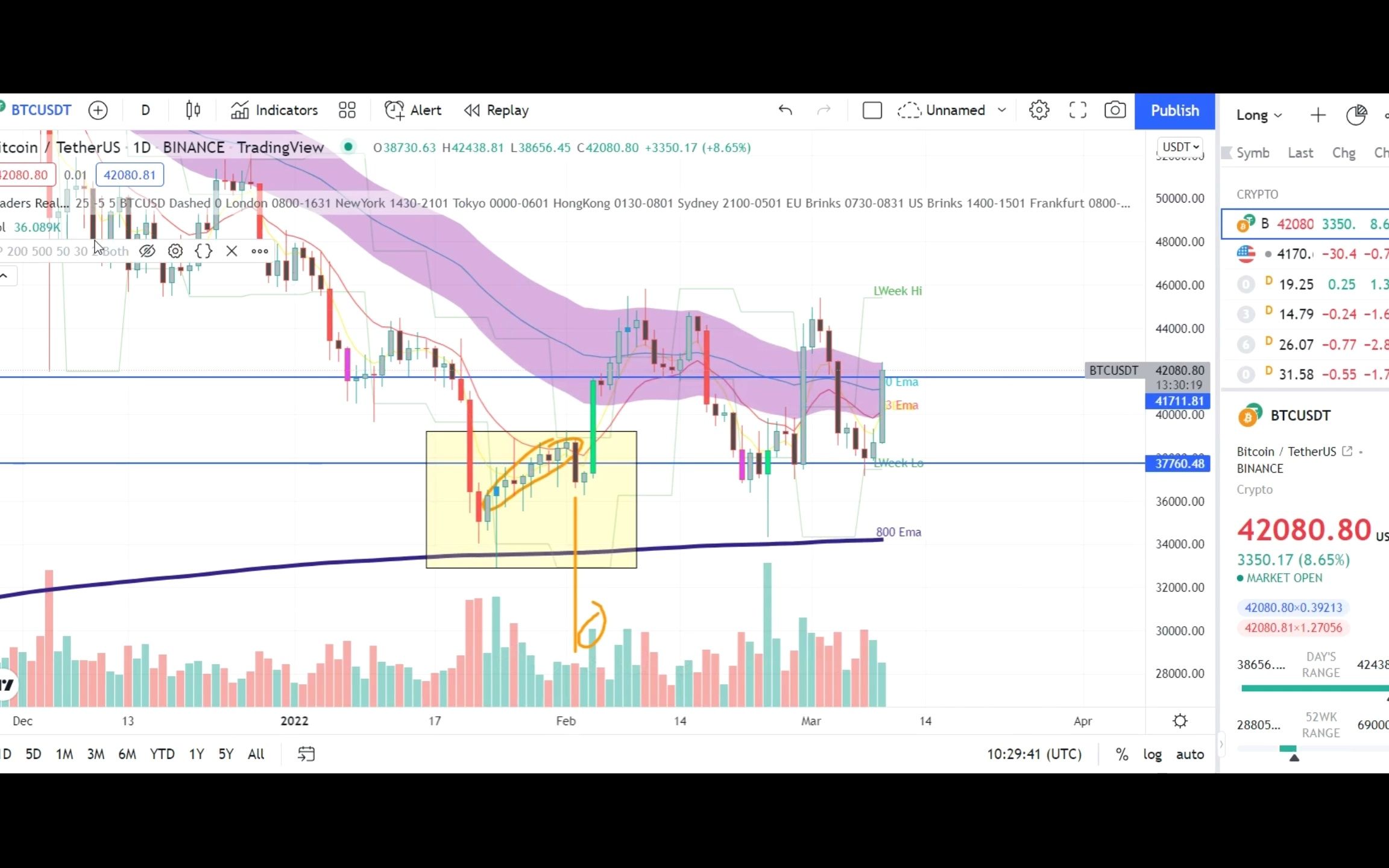Select the 1M timeframe tab
This screenshot has height=868, width=1389.
coord(64,753)
